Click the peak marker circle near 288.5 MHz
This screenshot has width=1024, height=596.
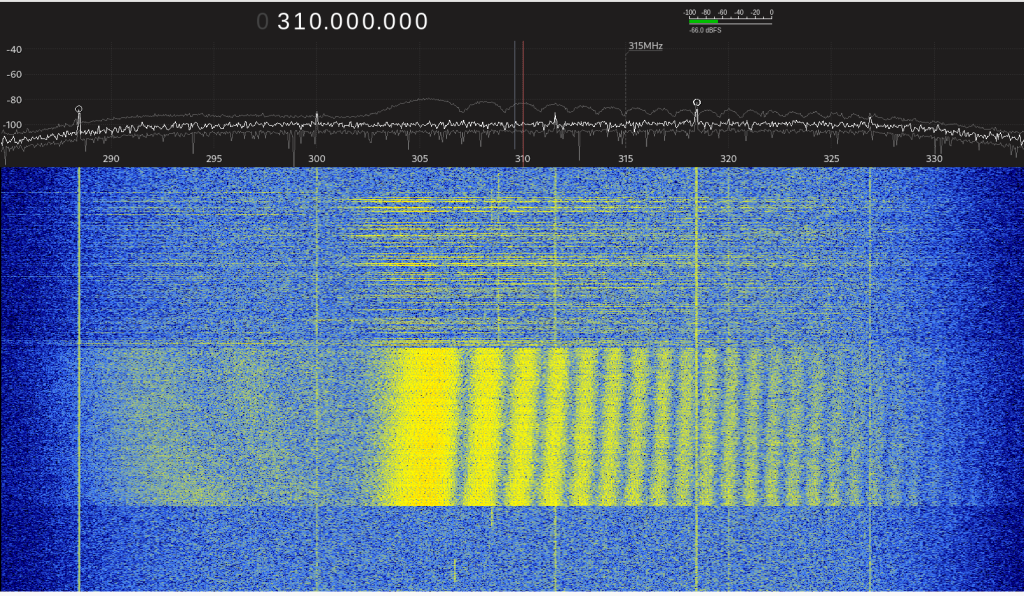click(78, 109)
